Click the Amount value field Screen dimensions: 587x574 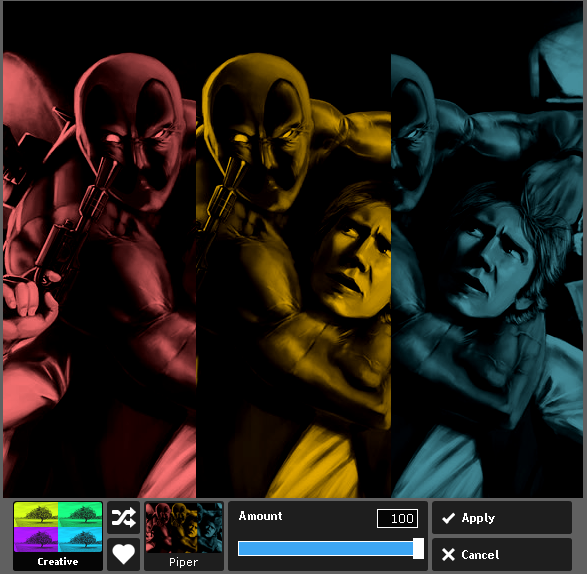(397, 518)
